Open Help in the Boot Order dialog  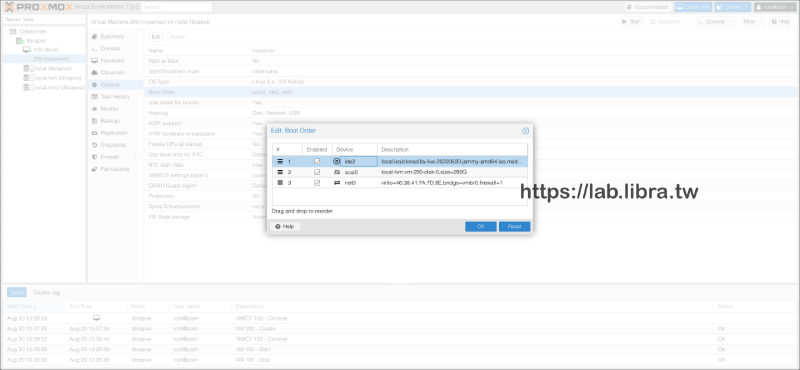(285, 227)
